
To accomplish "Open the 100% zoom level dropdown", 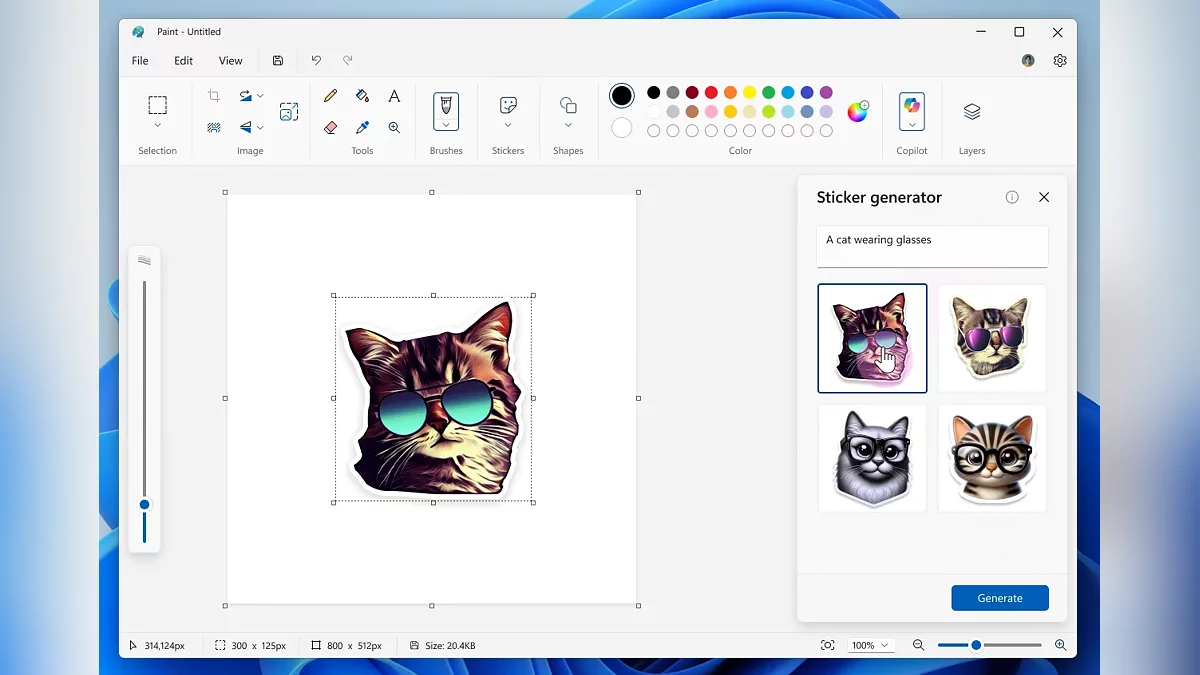I will [870, 646].
